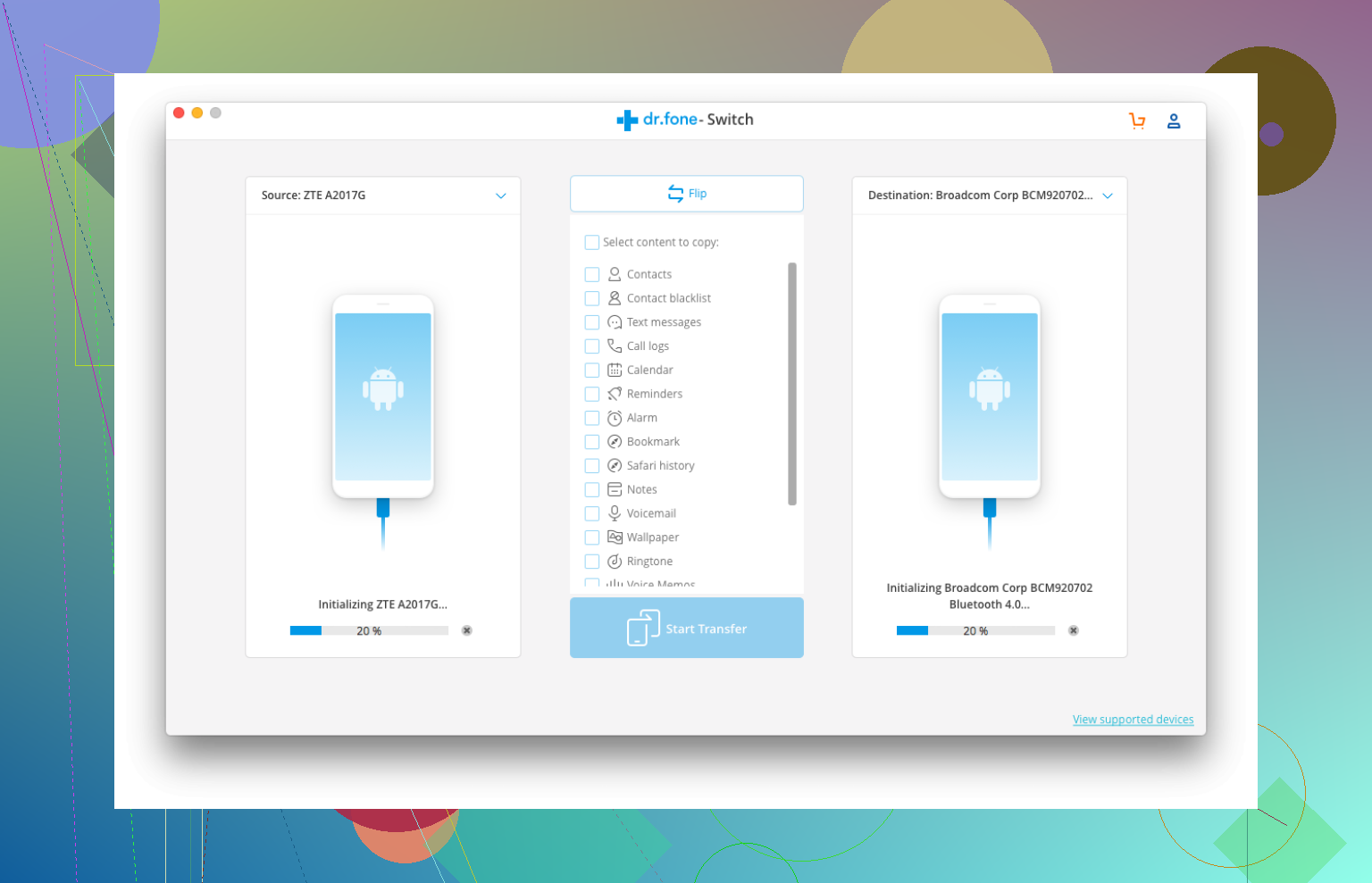Image resolution: width=1372 pixels, height=883 pixels.
Task: Toggle the Select content to copy checkbox
Action: click(x=591, y=242)
